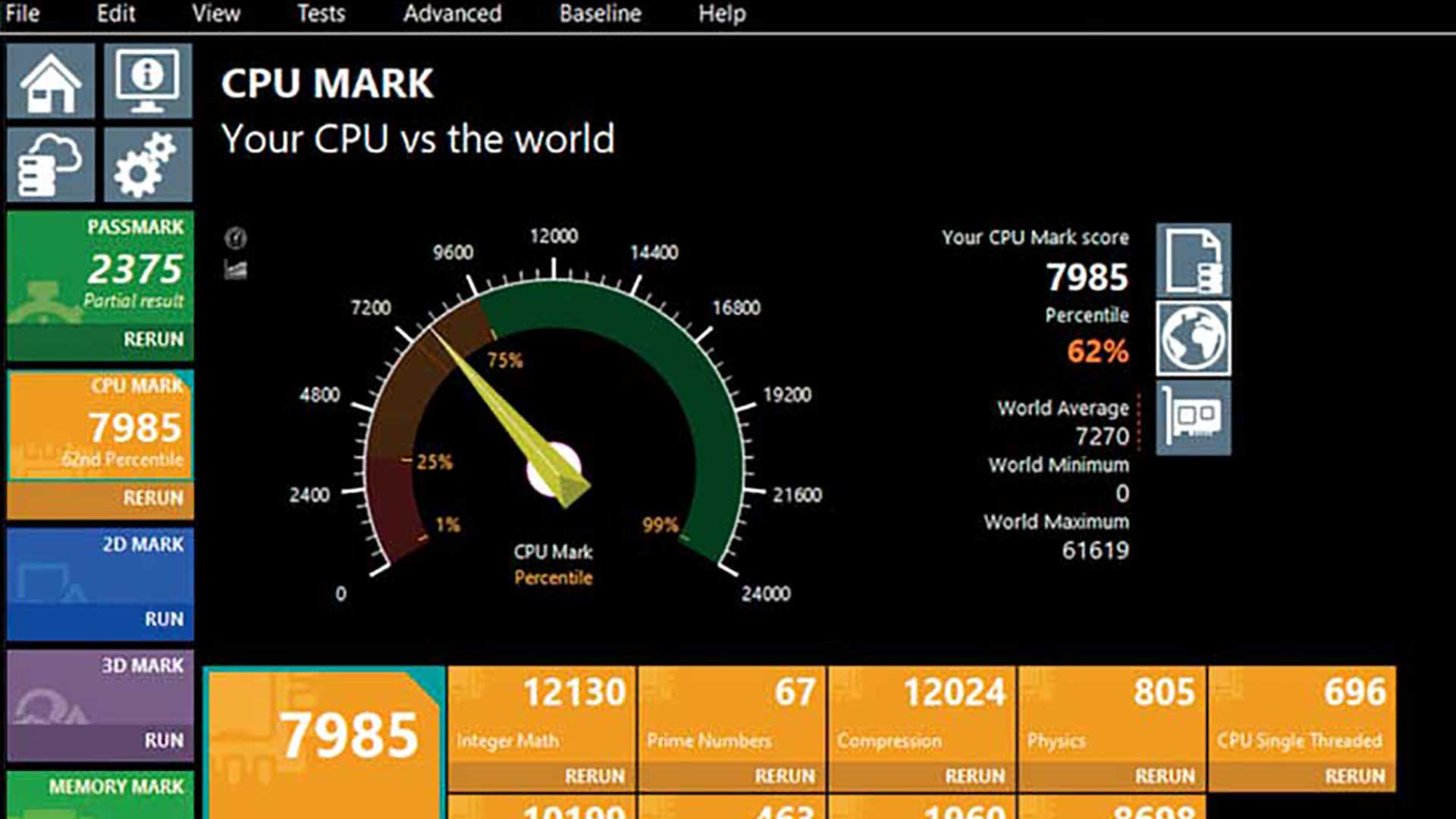The image size is (1456, 819).
Task: Rerun the PassMark overall test
Action: [x=153, y=339]
